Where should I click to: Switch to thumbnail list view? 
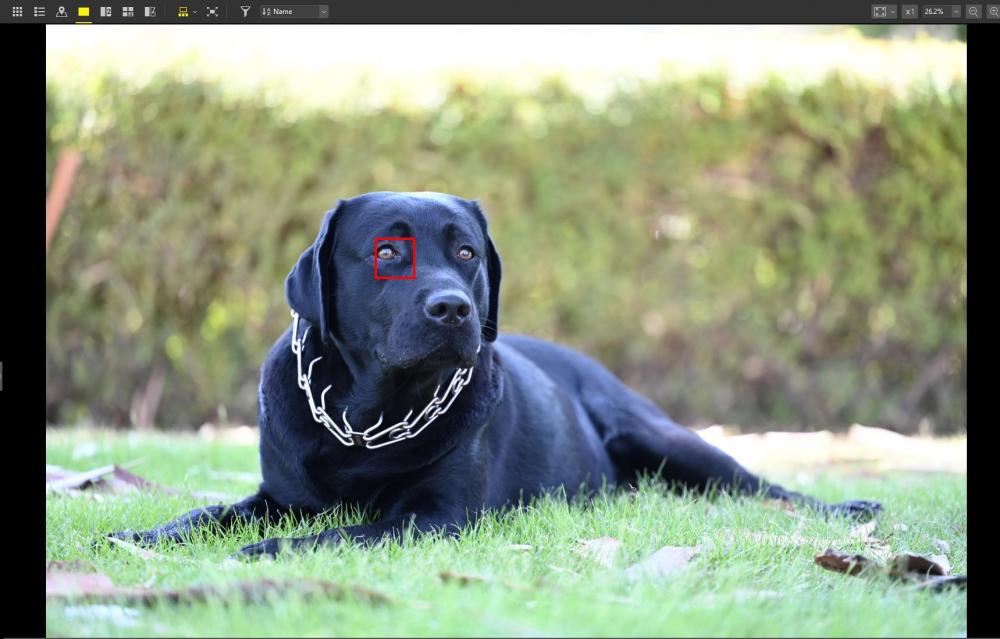pos(40,11)
